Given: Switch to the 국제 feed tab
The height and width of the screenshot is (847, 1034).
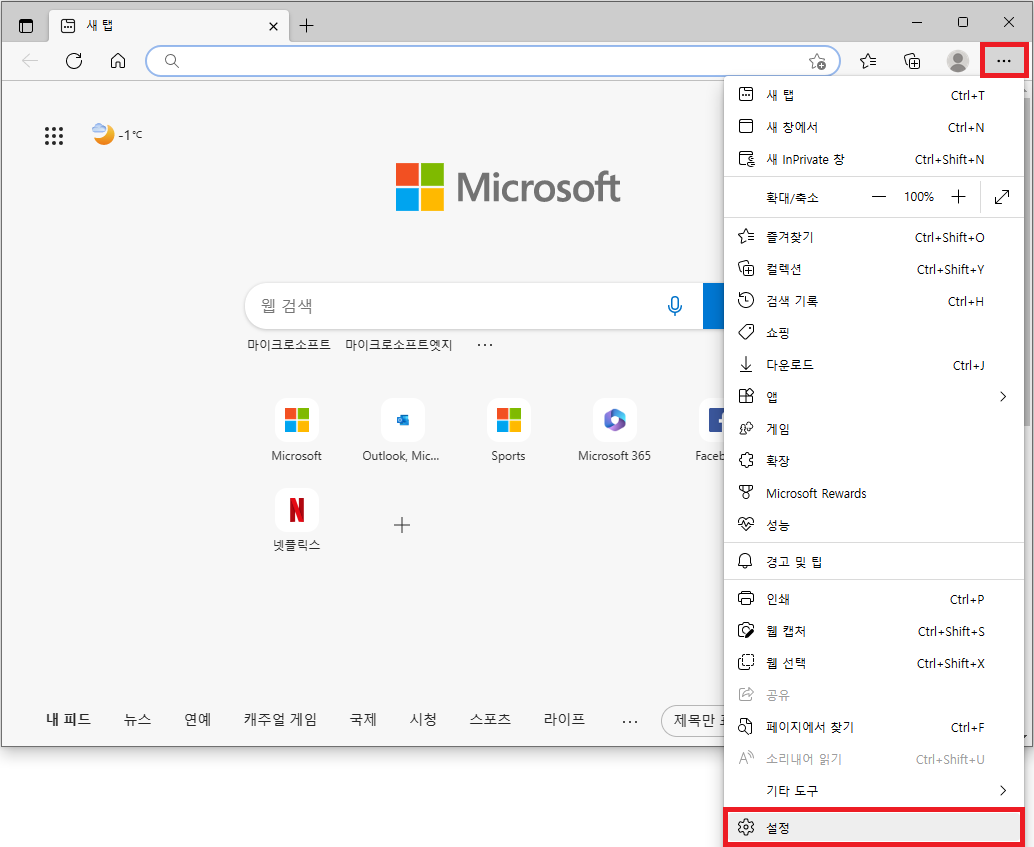Looking at the screenshot, I should pyautogui.click(x=363, y=719).
